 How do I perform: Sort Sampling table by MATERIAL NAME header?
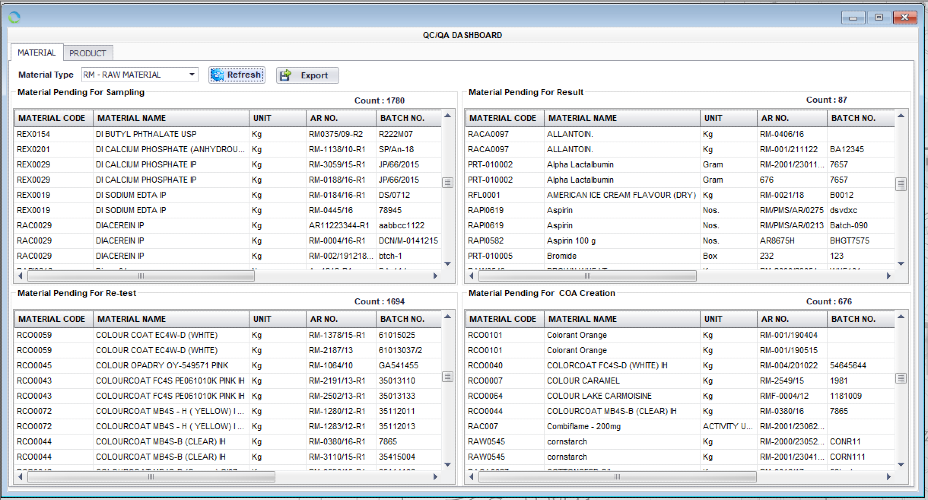pyautogui.click(x=172, y=118)
